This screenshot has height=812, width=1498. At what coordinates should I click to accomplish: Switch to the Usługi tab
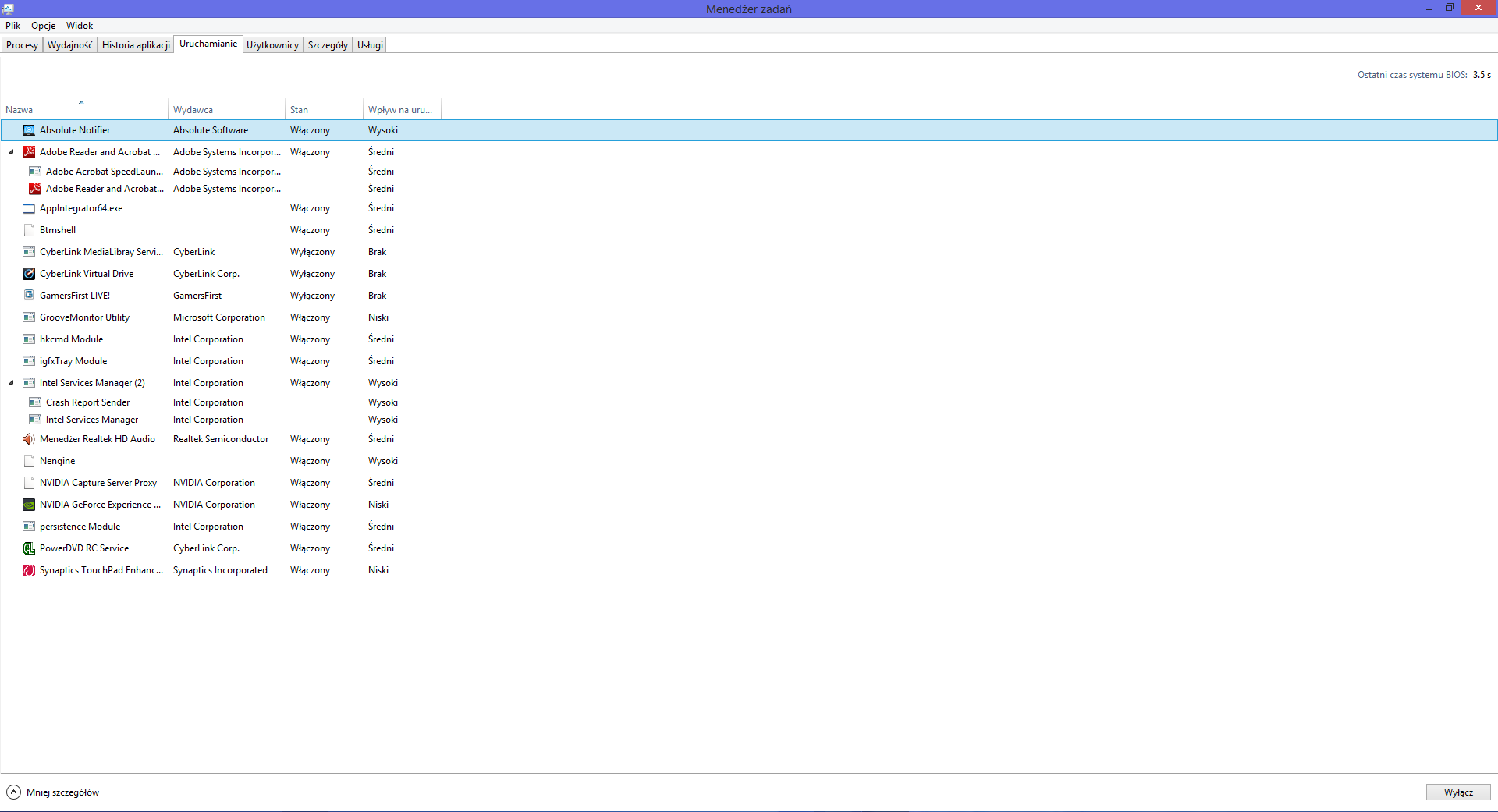click(370, 45)
